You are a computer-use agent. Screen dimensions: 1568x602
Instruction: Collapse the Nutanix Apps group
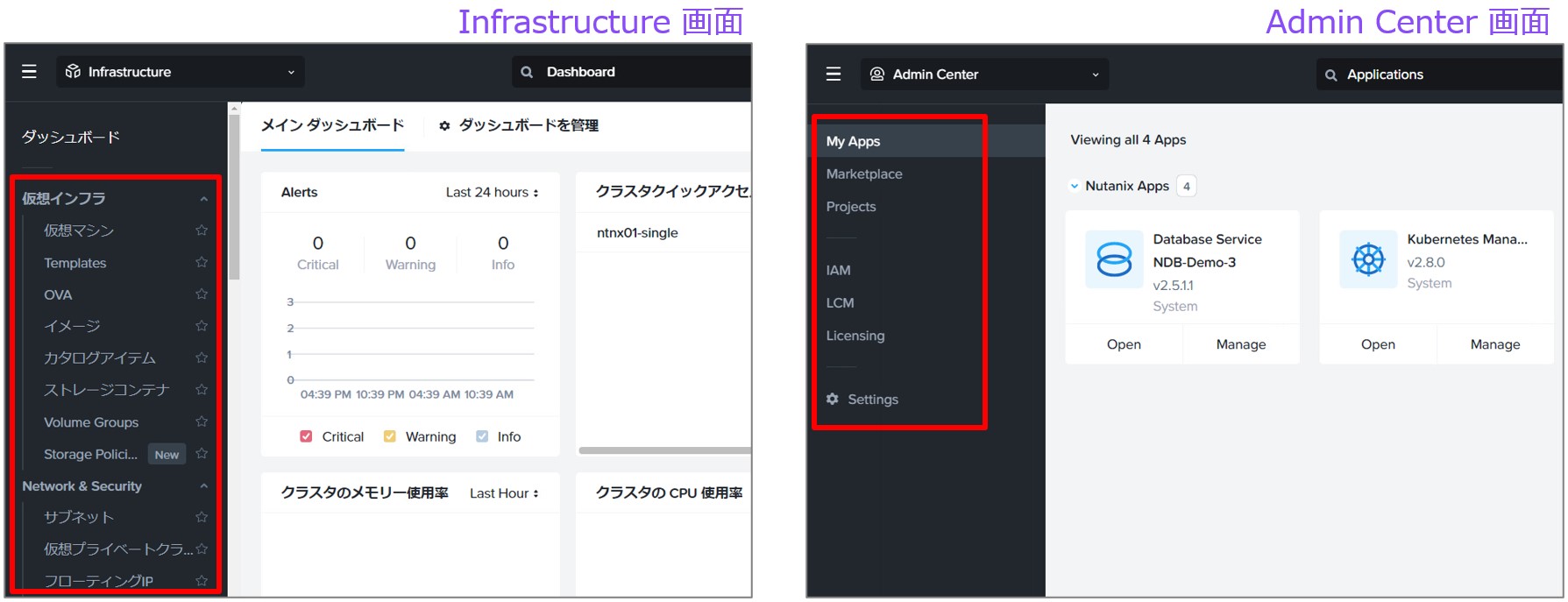click(1075, 186)
